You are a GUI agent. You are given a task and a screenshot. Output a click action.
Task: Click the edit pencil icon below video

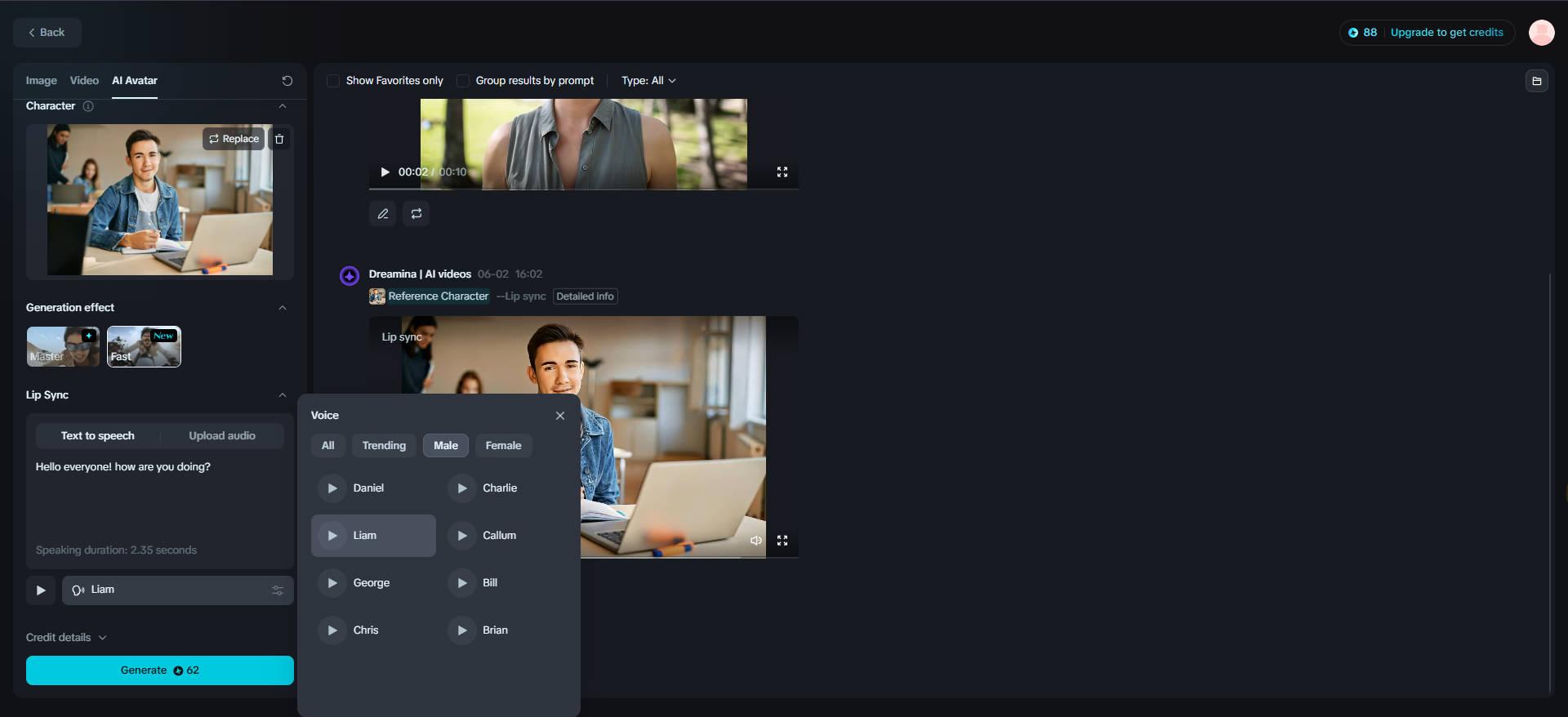[x=383, y=214]
